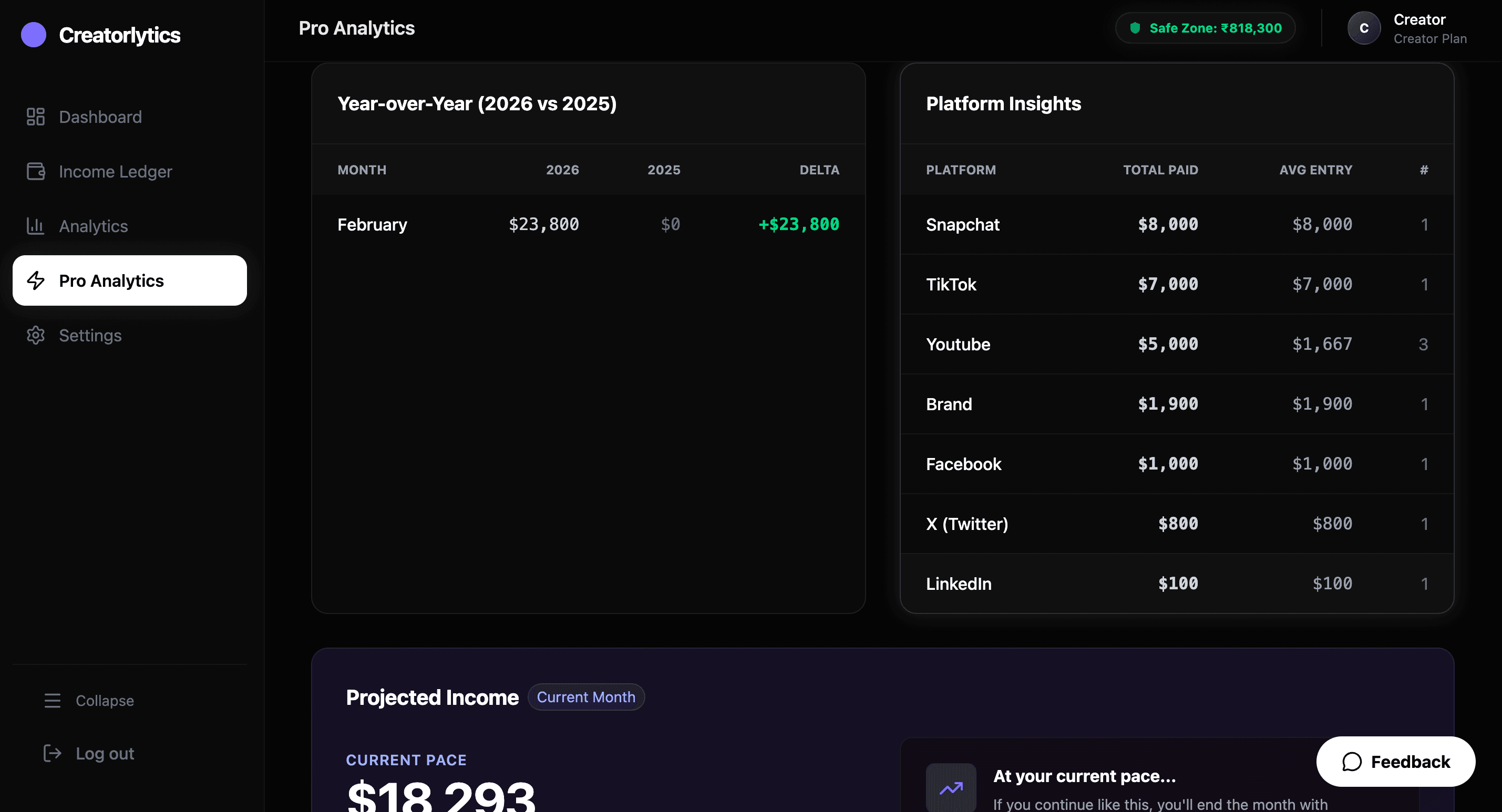Image resolution: width=1502 pixels, height=812 pixels.
Task: Click the Safe Zone ₹818,300 badge
Action: click(1205, 28)
